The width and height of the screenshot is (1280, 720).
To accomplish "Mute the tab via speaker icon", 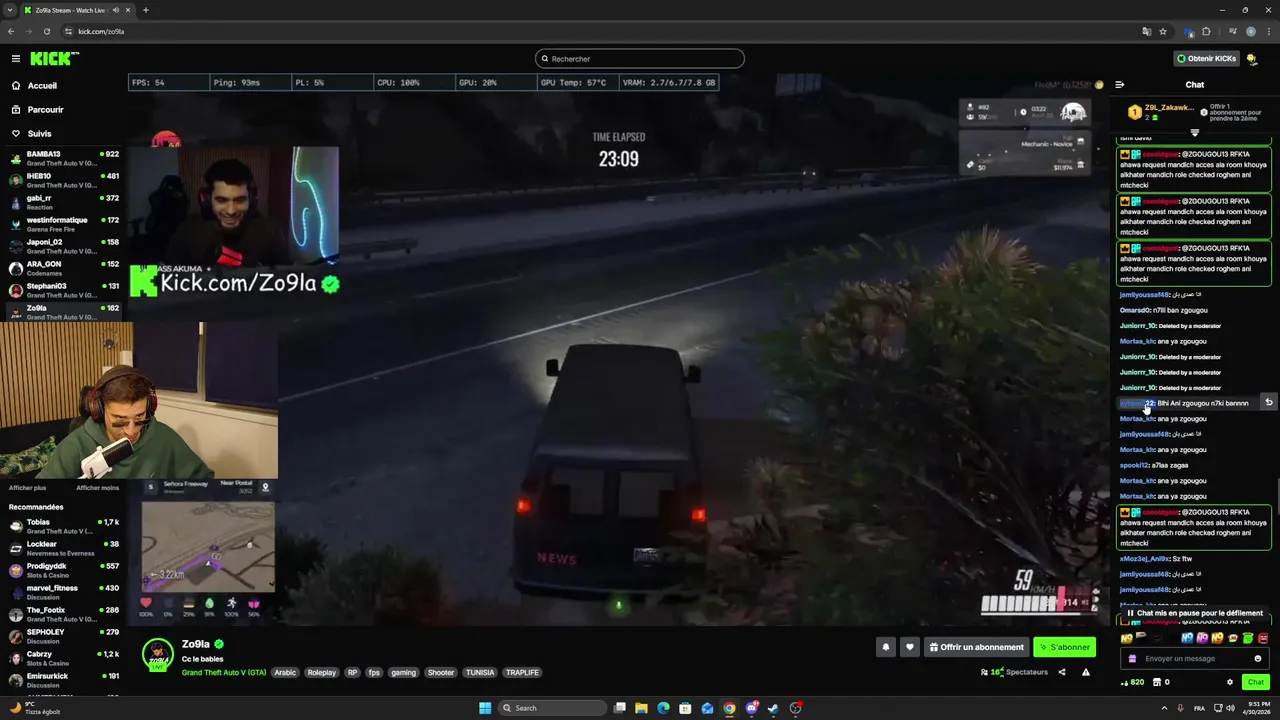I will [x=116, y=10].
